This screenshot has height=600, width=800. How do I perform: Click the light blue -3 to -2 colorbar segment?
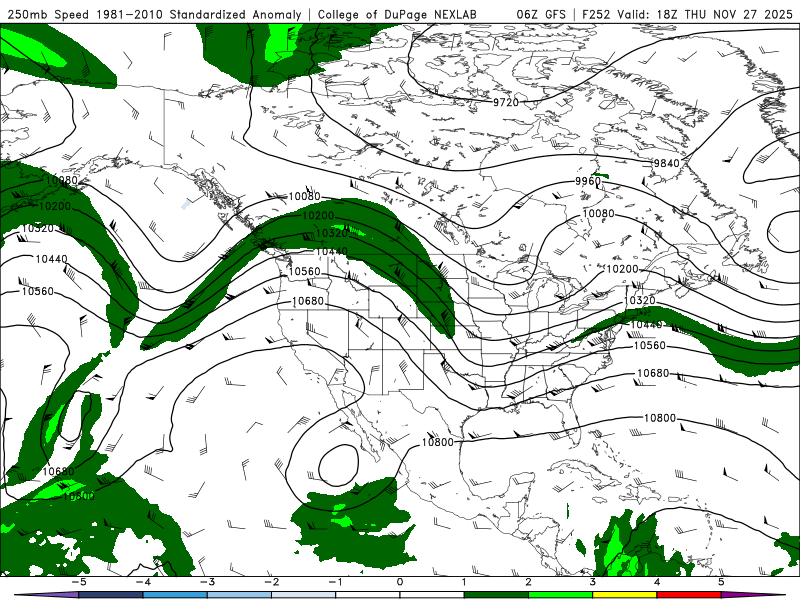click(239, 595)
